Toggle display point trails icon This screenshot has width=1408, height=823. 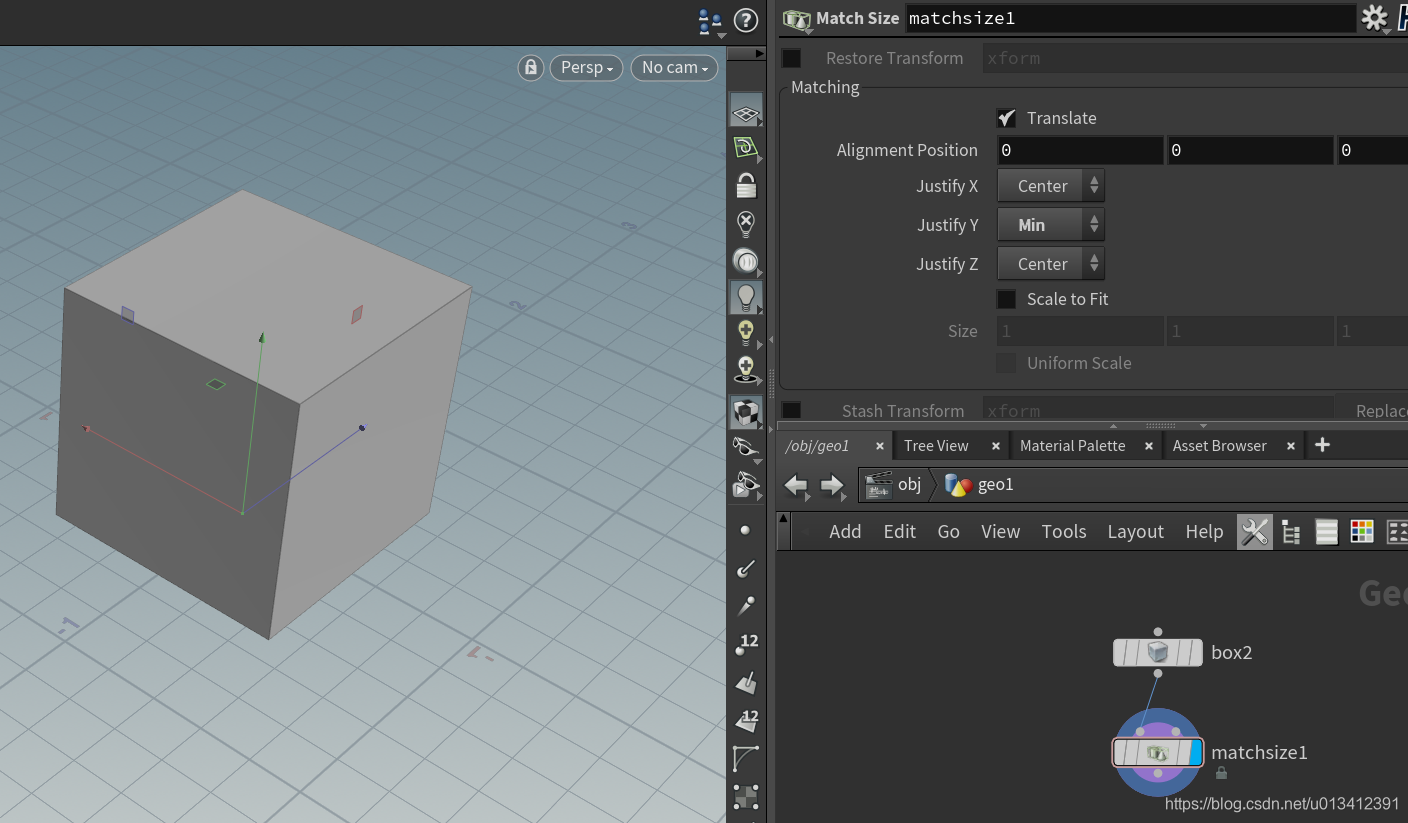tap(745, 606)
